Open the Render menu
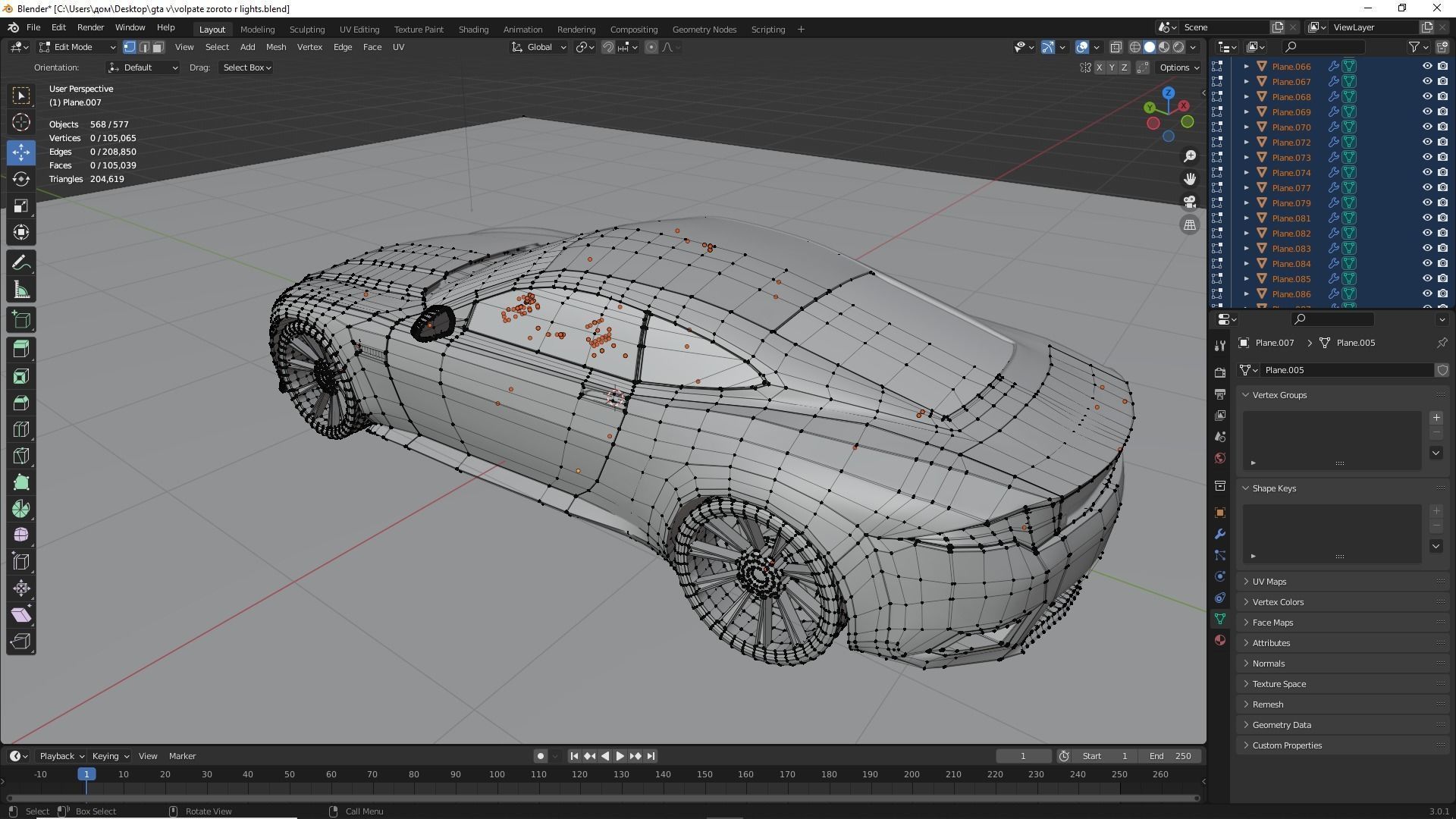This screenshot has height=819, width=1456. pyautogui.click(x=90, y=27)
